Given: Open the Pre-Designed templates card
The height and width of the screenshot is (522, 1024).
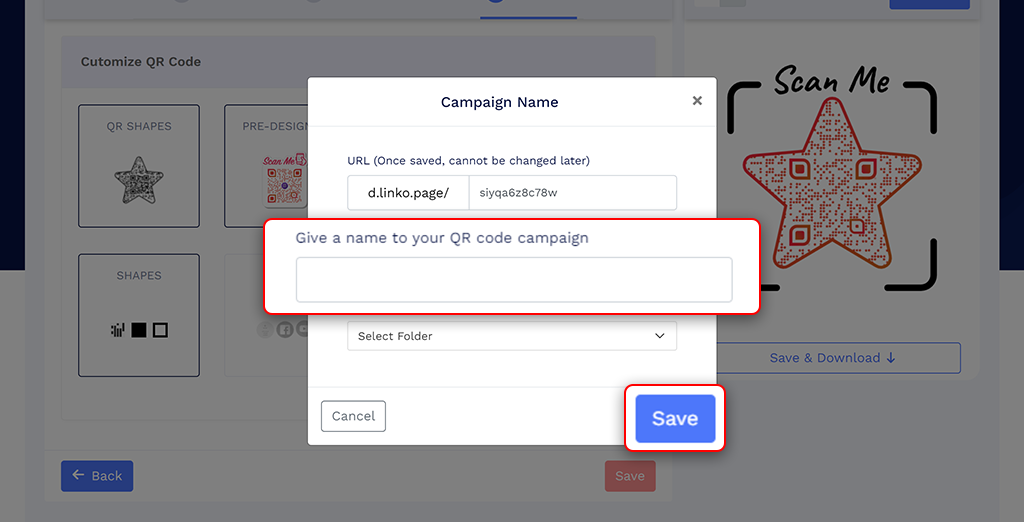Looking at the screenshot, I should (267, 166).
